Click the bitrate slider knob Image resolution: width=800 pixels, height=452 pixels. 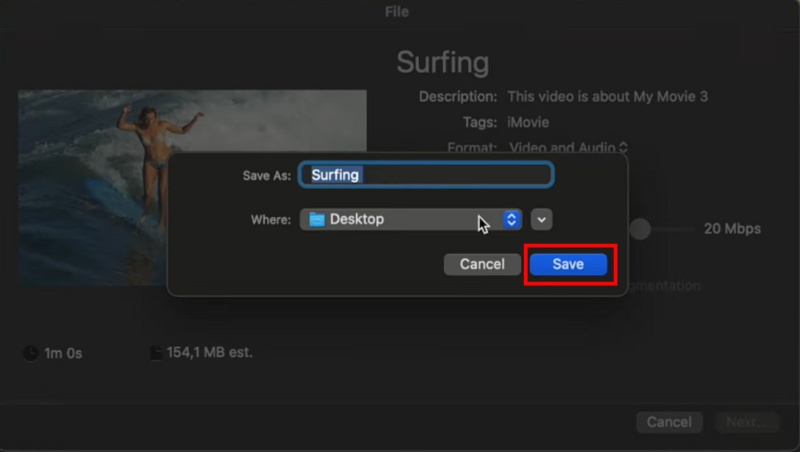[640, 229]
